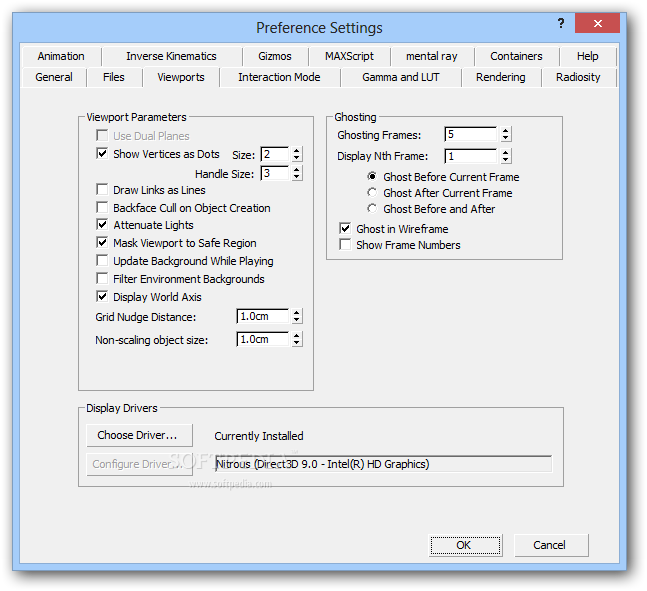Decrease Ghosting Frames with down spinner
The height and width of the screenshot is (591, 647).
click(505, 138)
